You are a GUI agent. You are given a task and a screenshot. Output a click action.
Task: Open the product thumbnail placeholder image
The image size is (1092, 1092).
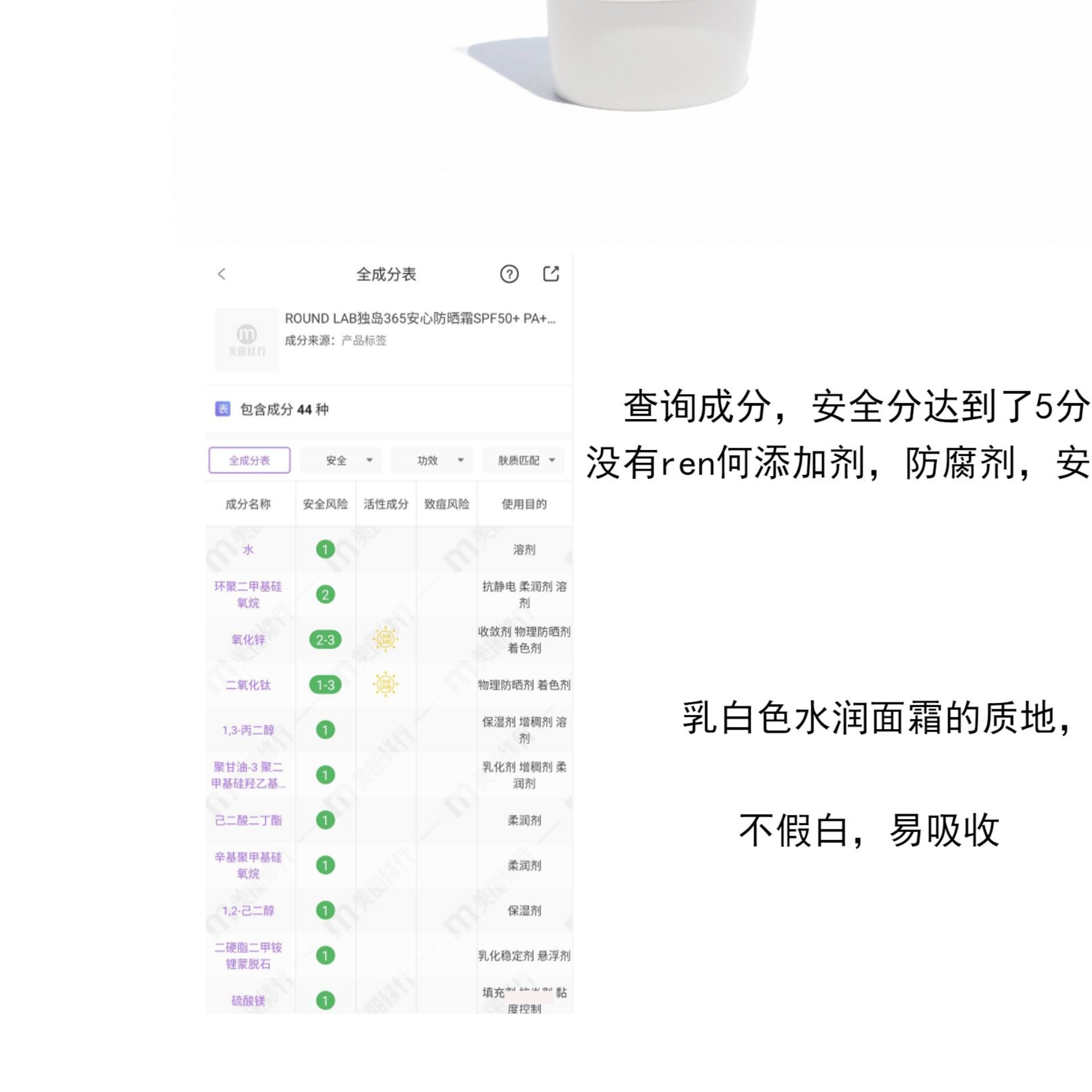[247, 340]
